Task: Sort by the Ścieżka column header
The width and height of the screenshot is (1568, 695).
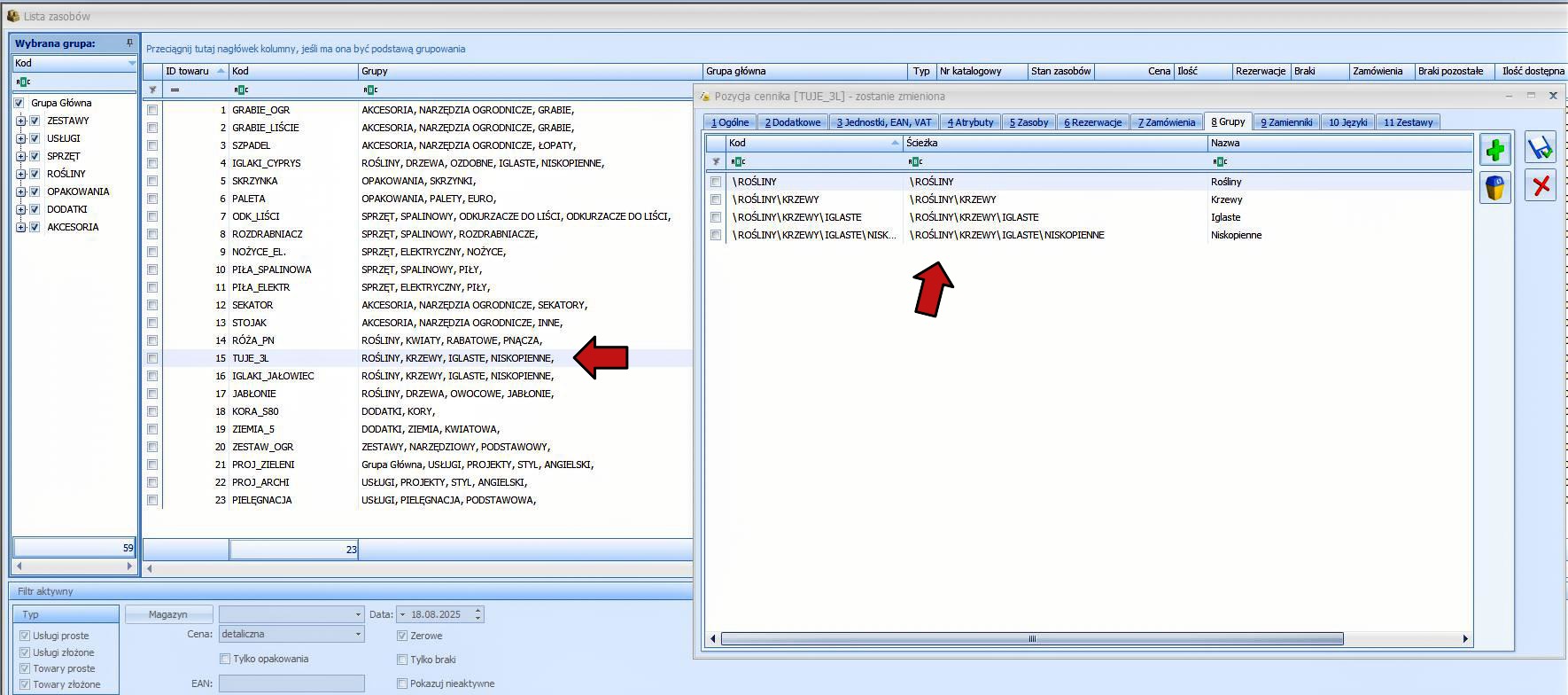Action: click(x=1055, y=143)
